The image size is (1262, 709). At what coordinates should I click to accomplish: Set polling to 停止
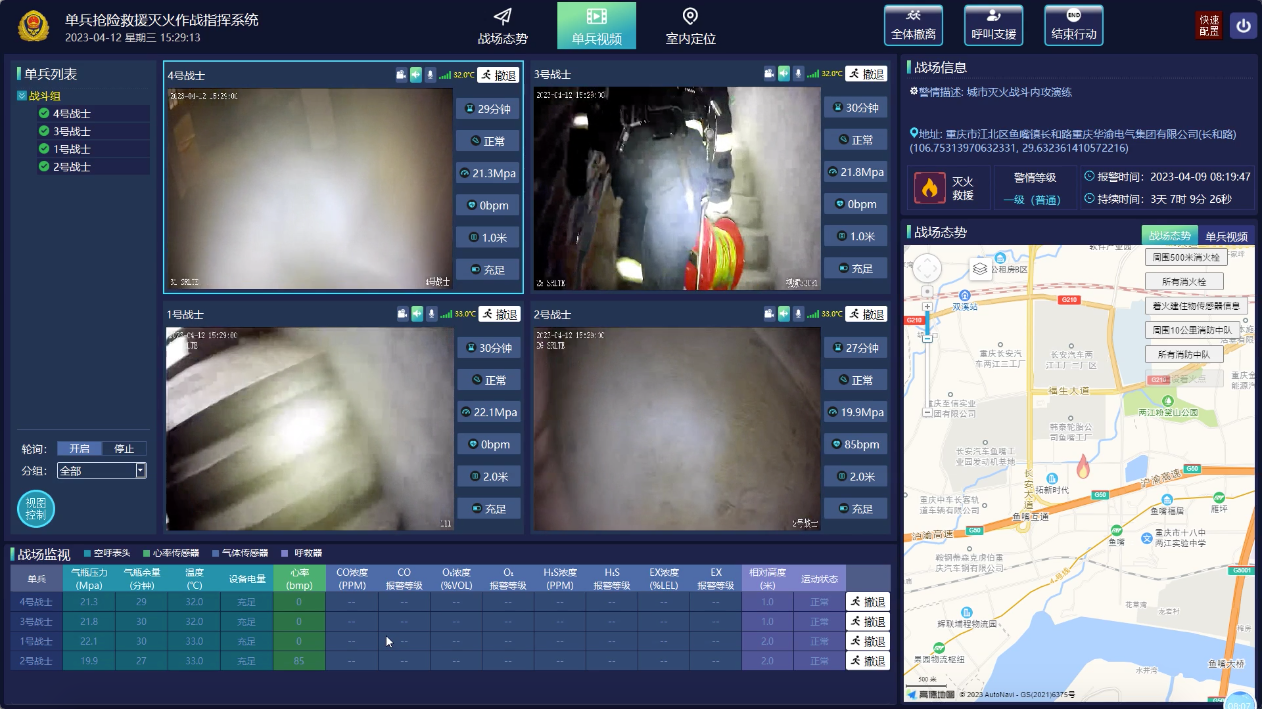point(124,449)
